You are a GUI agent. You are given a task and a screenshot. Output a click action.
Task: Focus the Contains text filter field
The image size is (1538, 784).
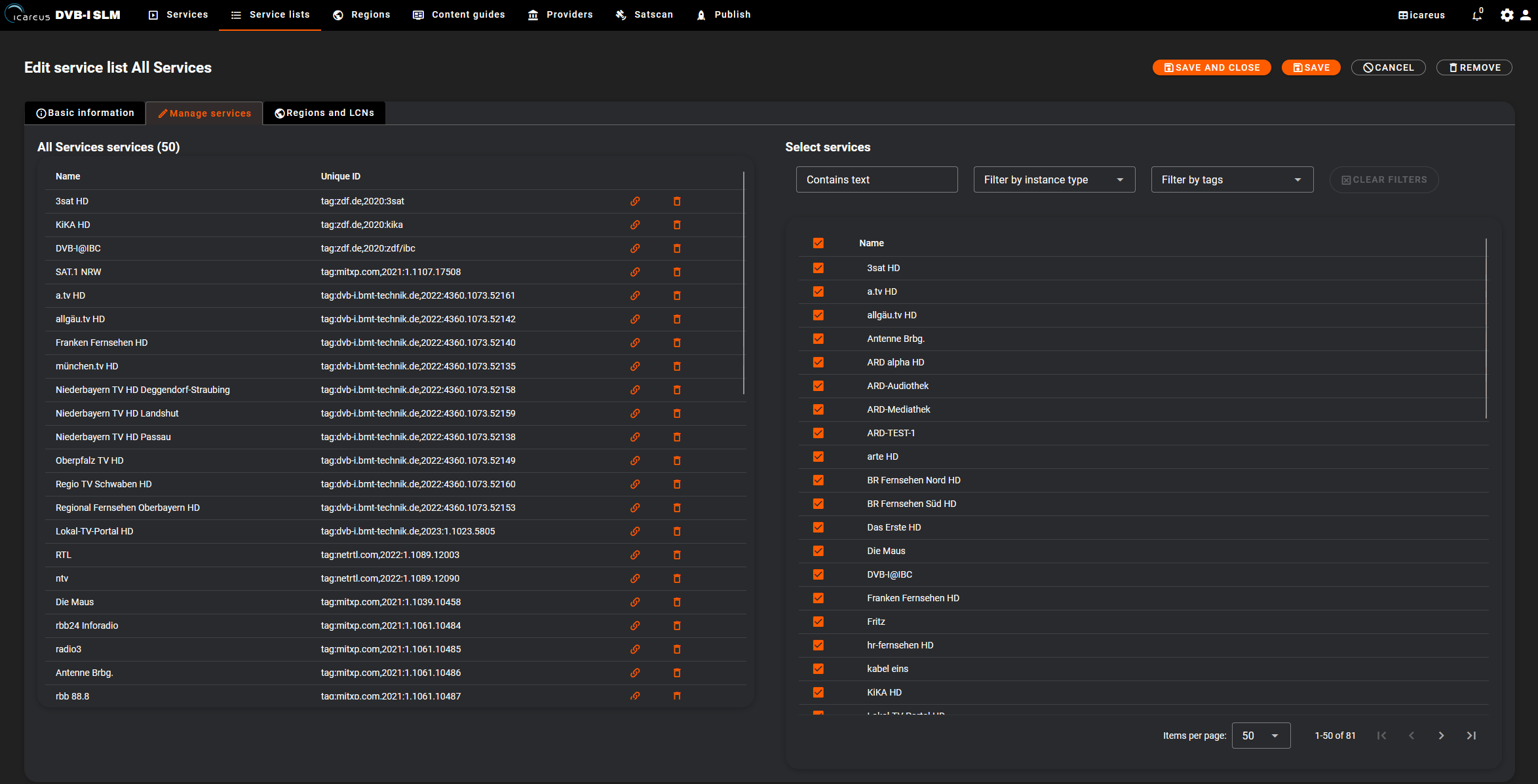(876, 179)
